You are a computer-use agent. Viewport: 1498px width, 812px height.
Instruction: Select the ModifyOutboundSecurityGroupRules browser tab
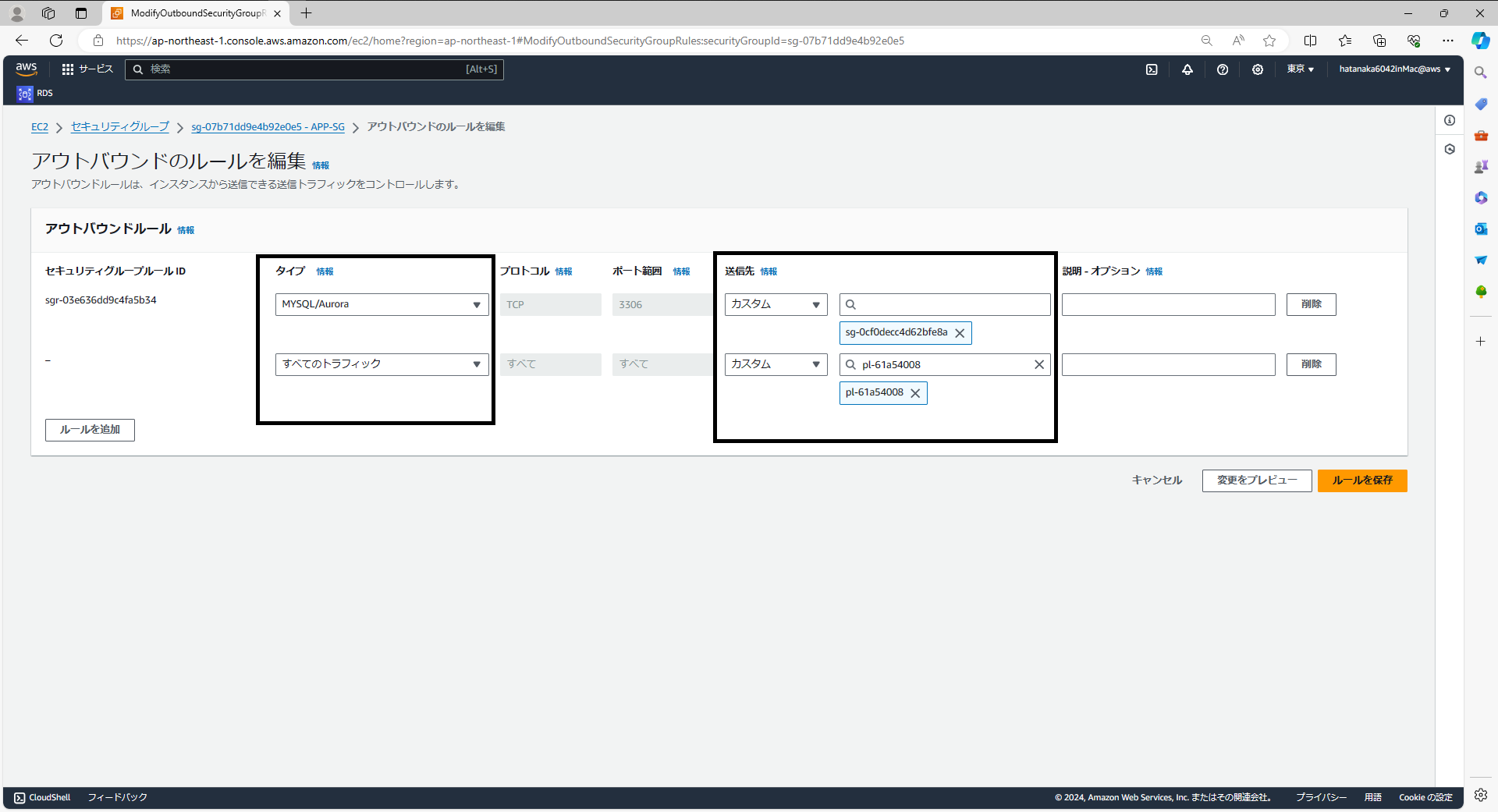197,13
